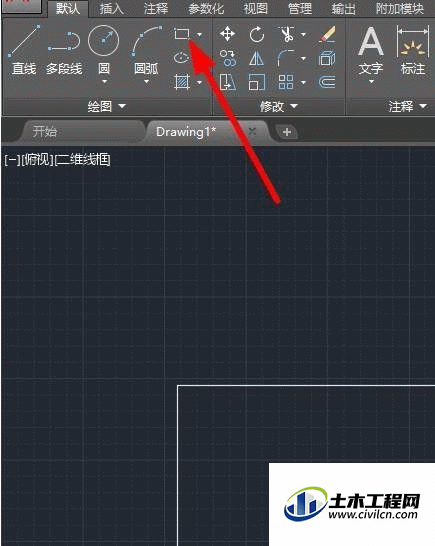Screen dimensions: 435x546
Task: Activate the Mirror tool icon
Action: click(257, 58)
